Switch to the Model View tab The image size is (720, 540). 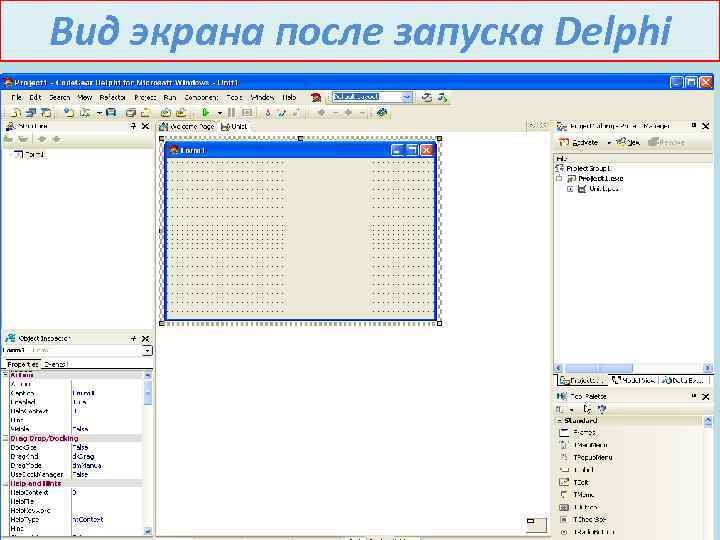[x=633, y=380]
